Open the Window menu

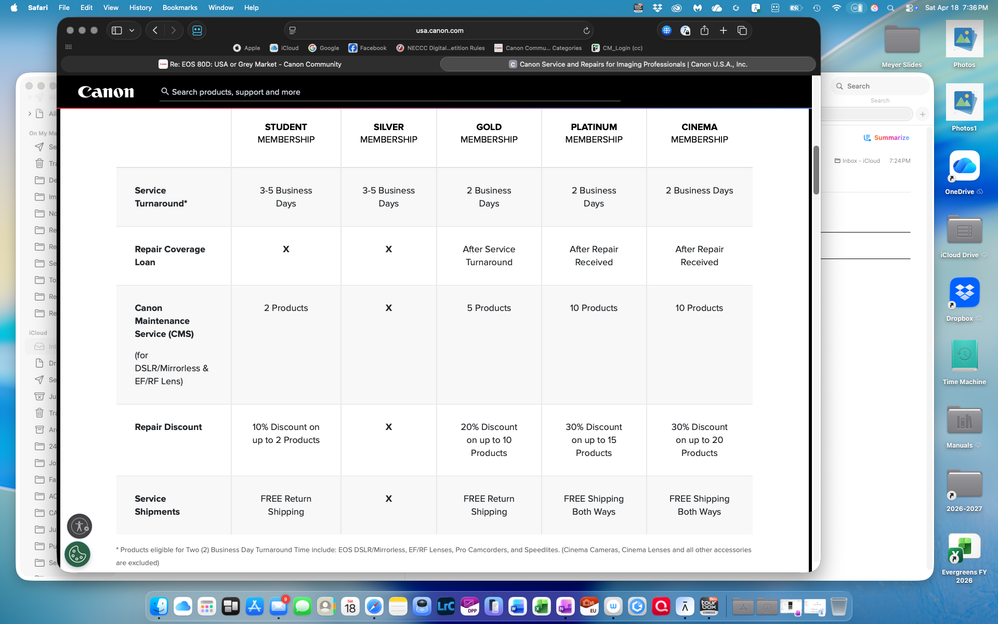point(221,8)
